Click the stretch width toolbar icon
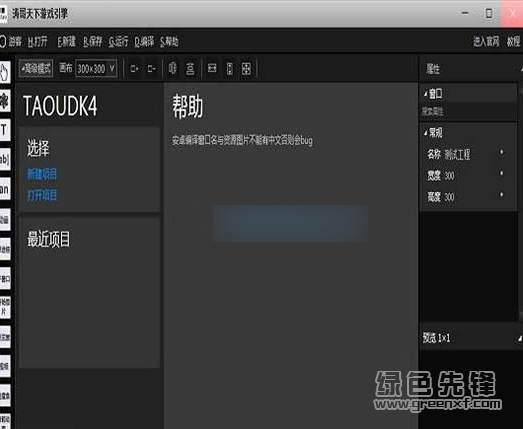 212,68
